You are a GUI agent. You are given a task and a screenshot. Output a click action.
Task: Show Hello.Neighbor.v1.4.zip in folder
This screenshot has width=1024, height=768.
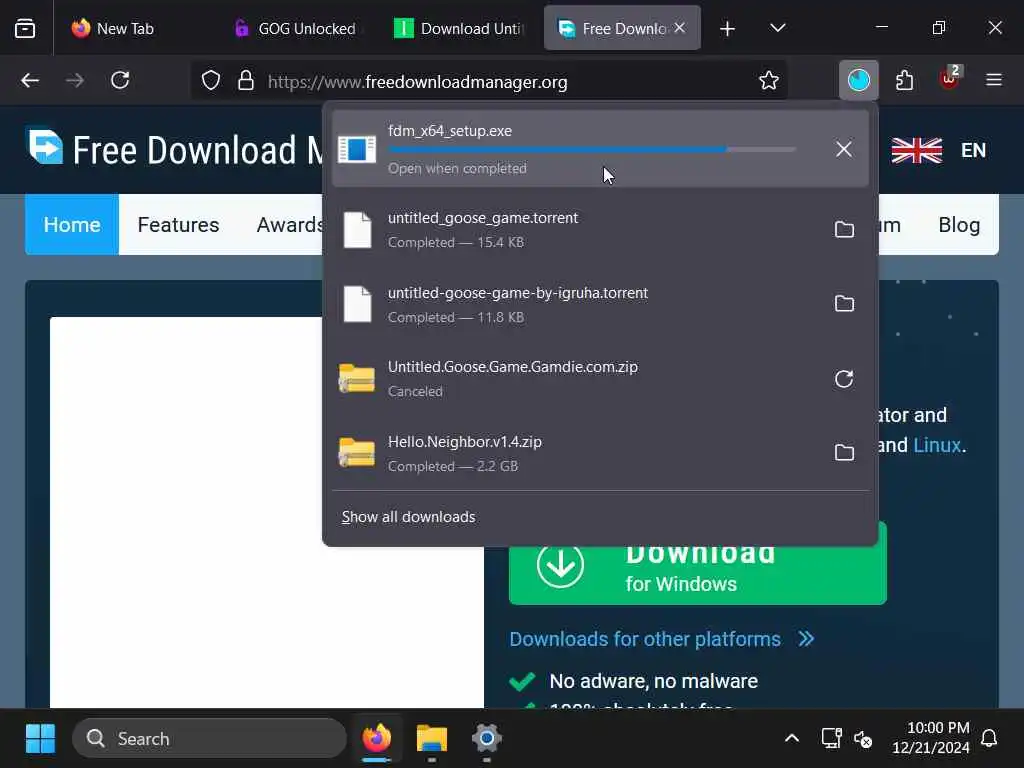(844, 453)
